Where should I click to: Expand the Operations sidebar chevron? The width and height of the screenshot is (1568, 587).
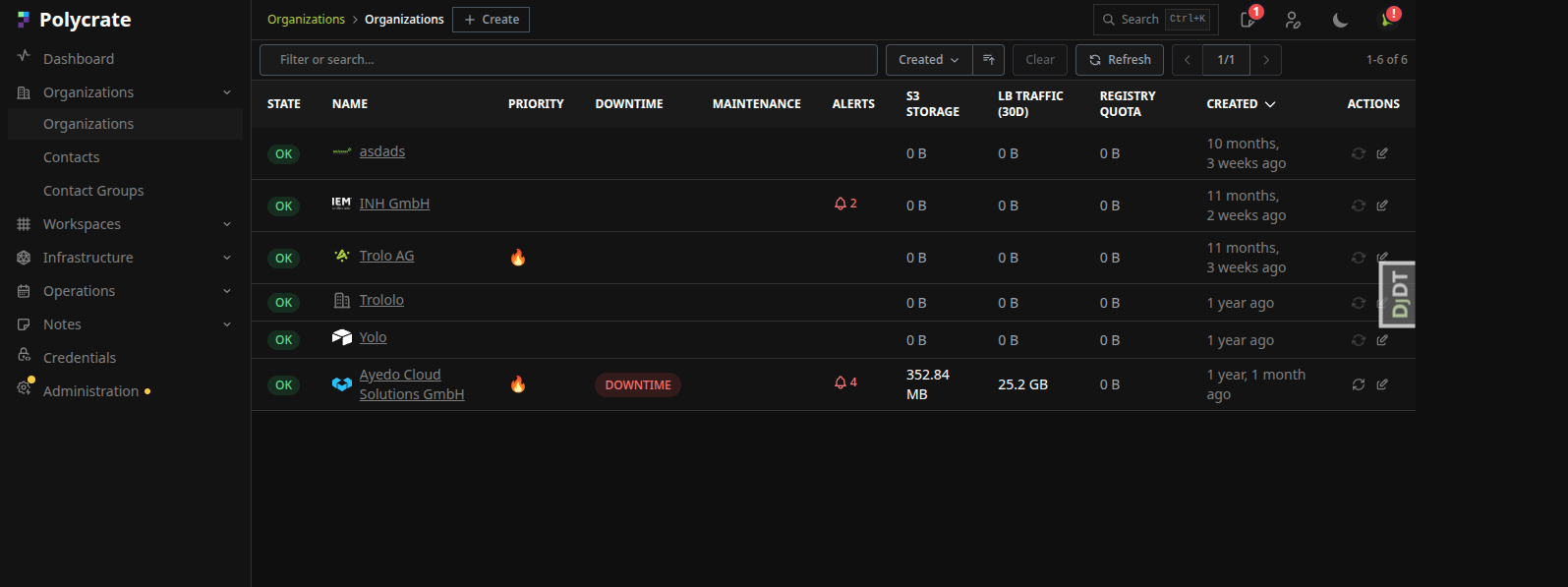(227, 291)
